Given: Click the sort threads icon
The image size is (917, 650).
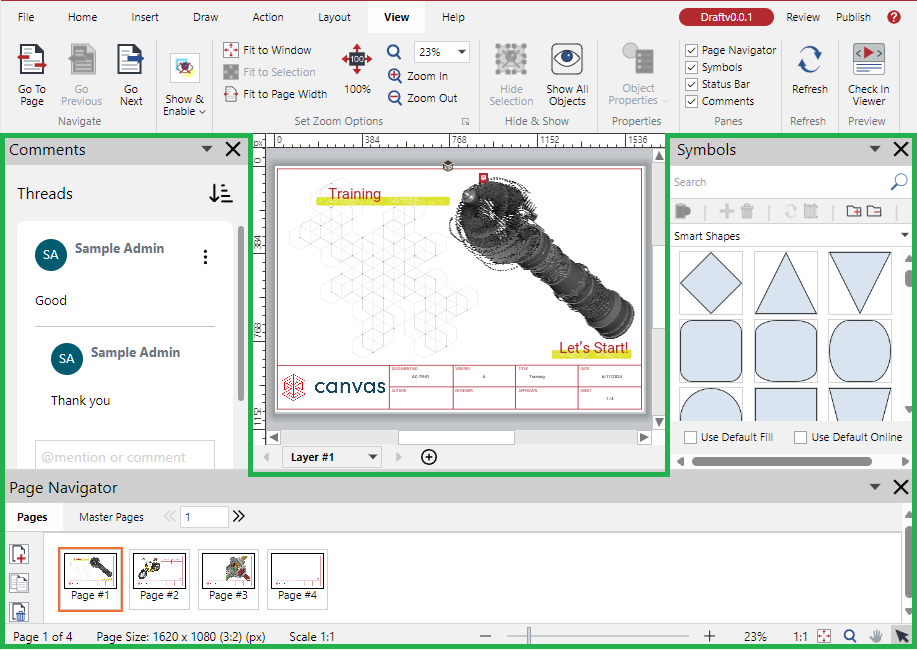Looking at the screenshot, I should click(x=221, y=194).
